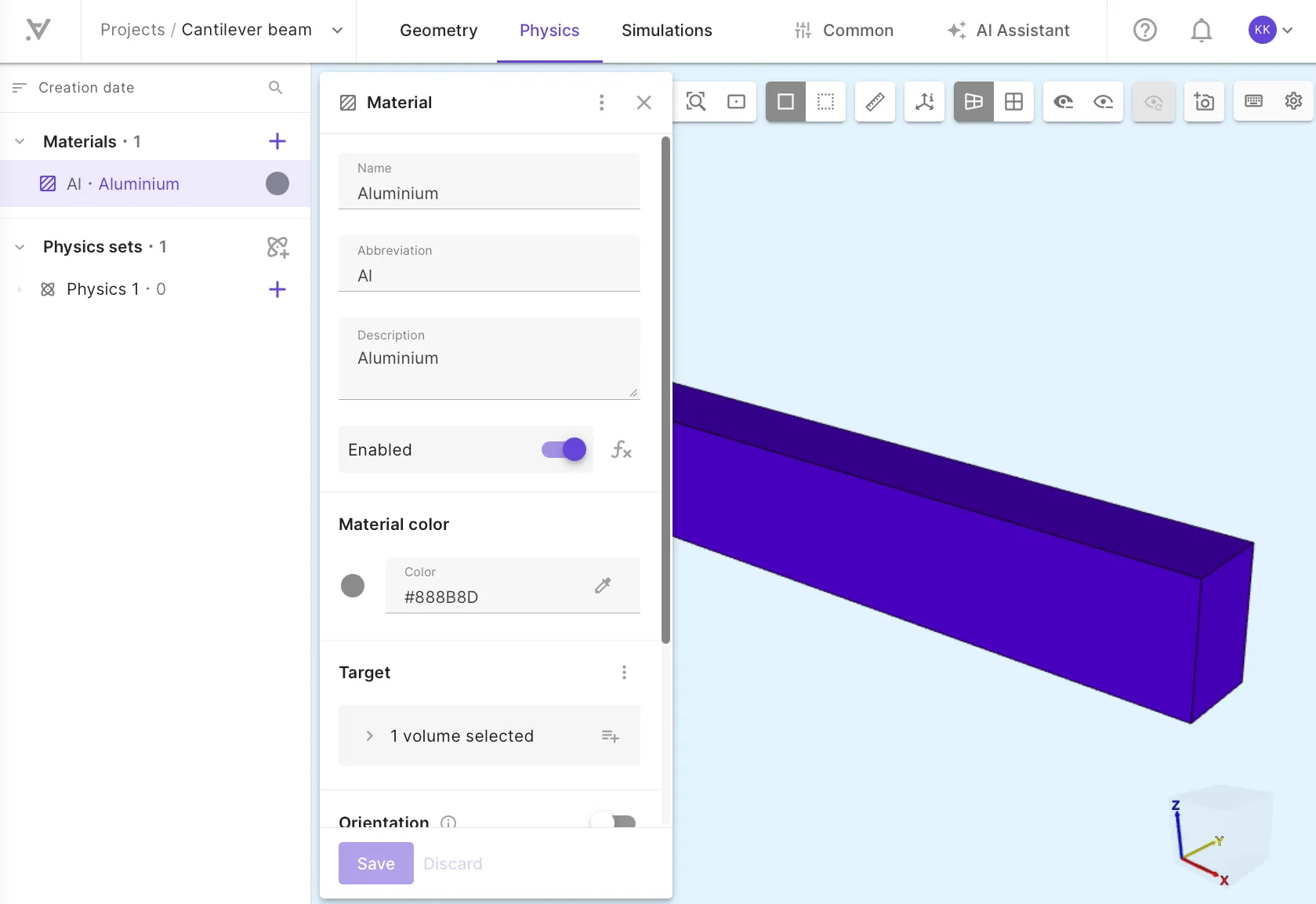Open keyboard shortcuts icon
Screen dimensions: 1316x904
coord(1254,101)
